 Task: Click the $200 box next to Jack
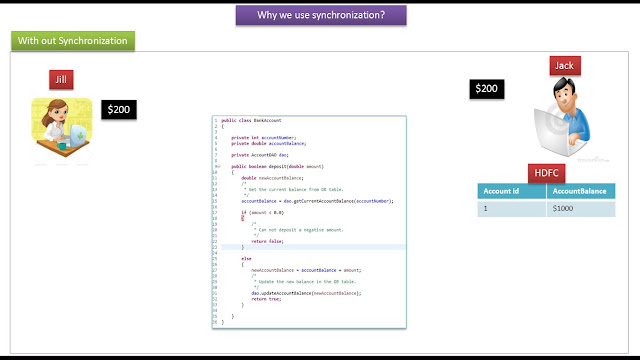pyautogui.click(x=487, y=89)
